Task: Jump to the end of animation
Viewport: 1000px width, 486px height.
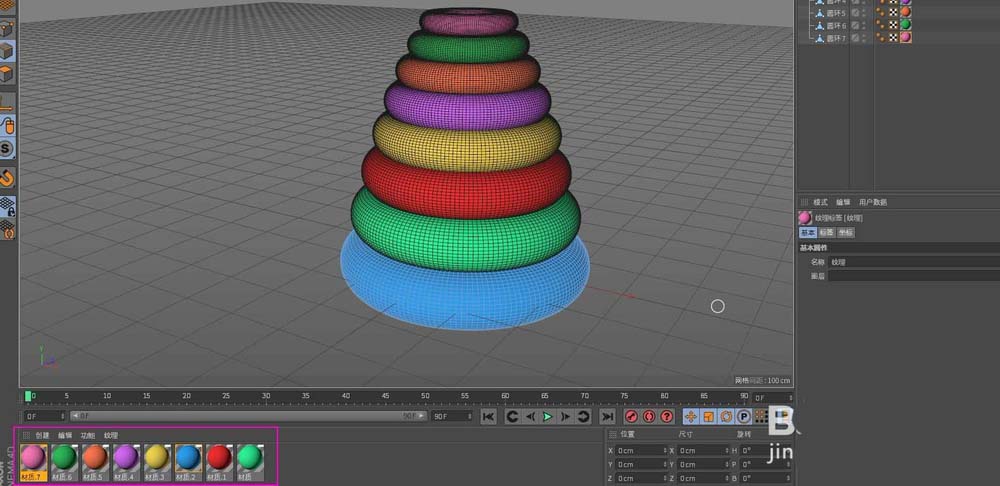Action: [x=608, y=416]
